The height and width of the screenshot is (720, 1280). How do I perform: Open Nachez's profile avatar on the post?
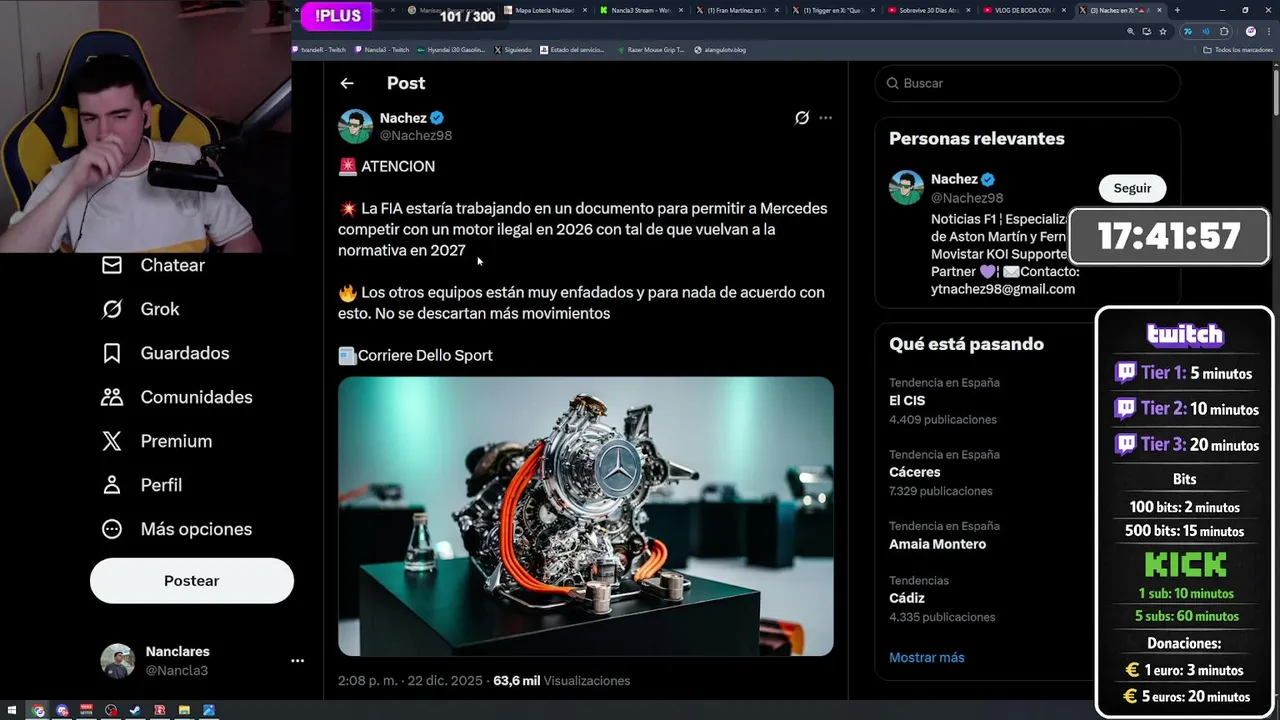pos(355,126)
